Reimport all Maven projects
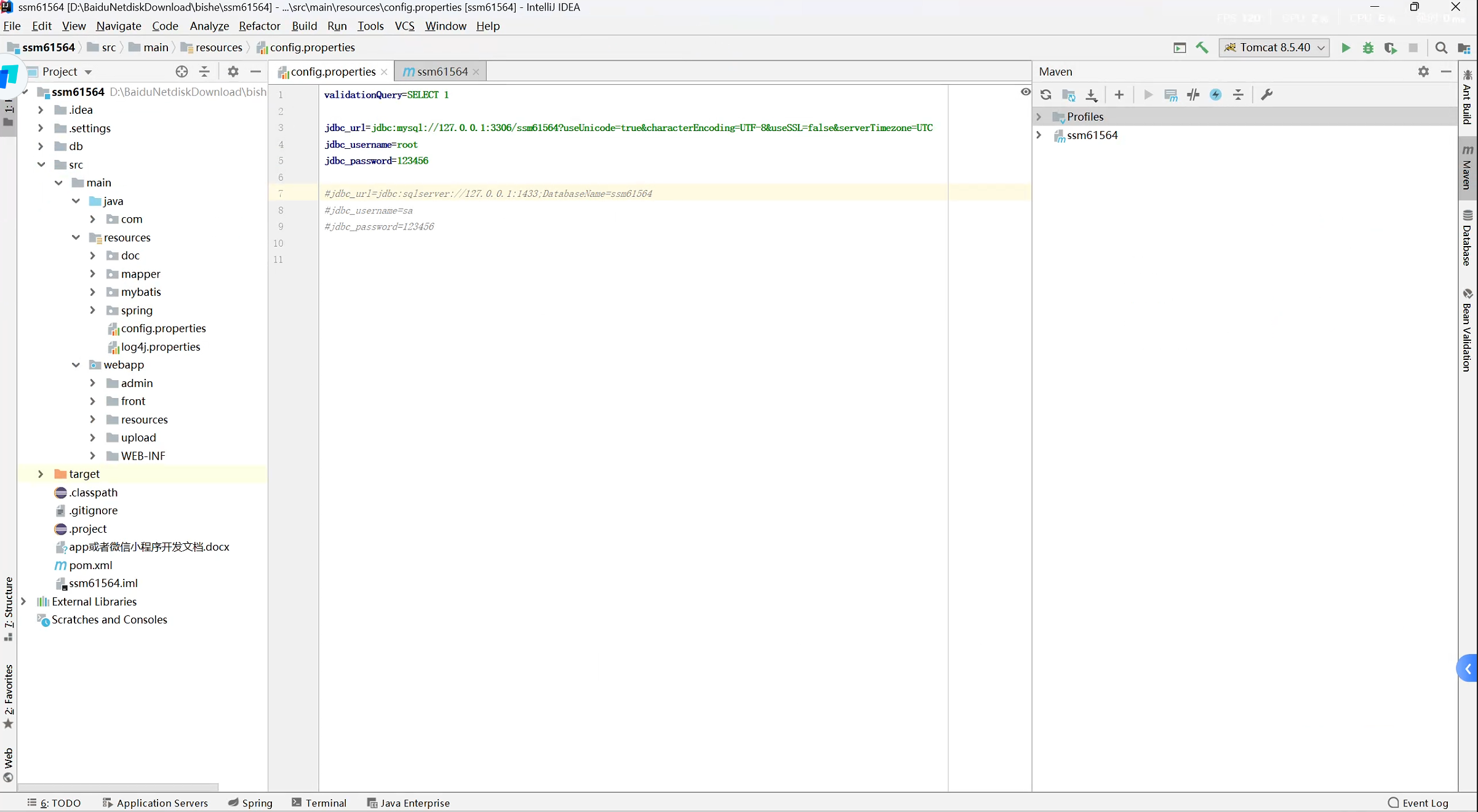 pyautogui.click(x=1045, y=95)
